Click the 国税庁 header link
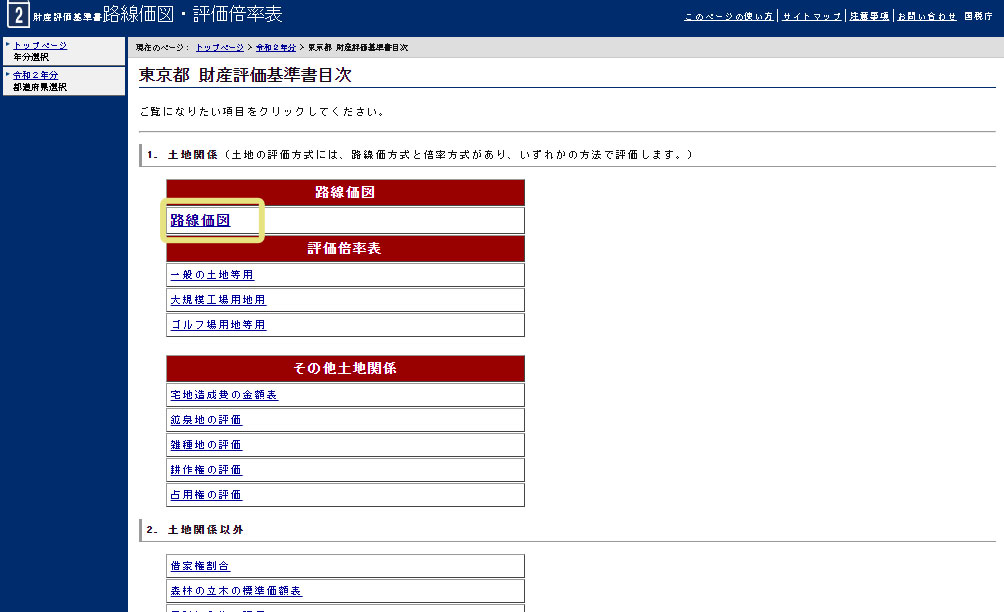Viewport: 1004px width, 612px height. coord(978,17)
